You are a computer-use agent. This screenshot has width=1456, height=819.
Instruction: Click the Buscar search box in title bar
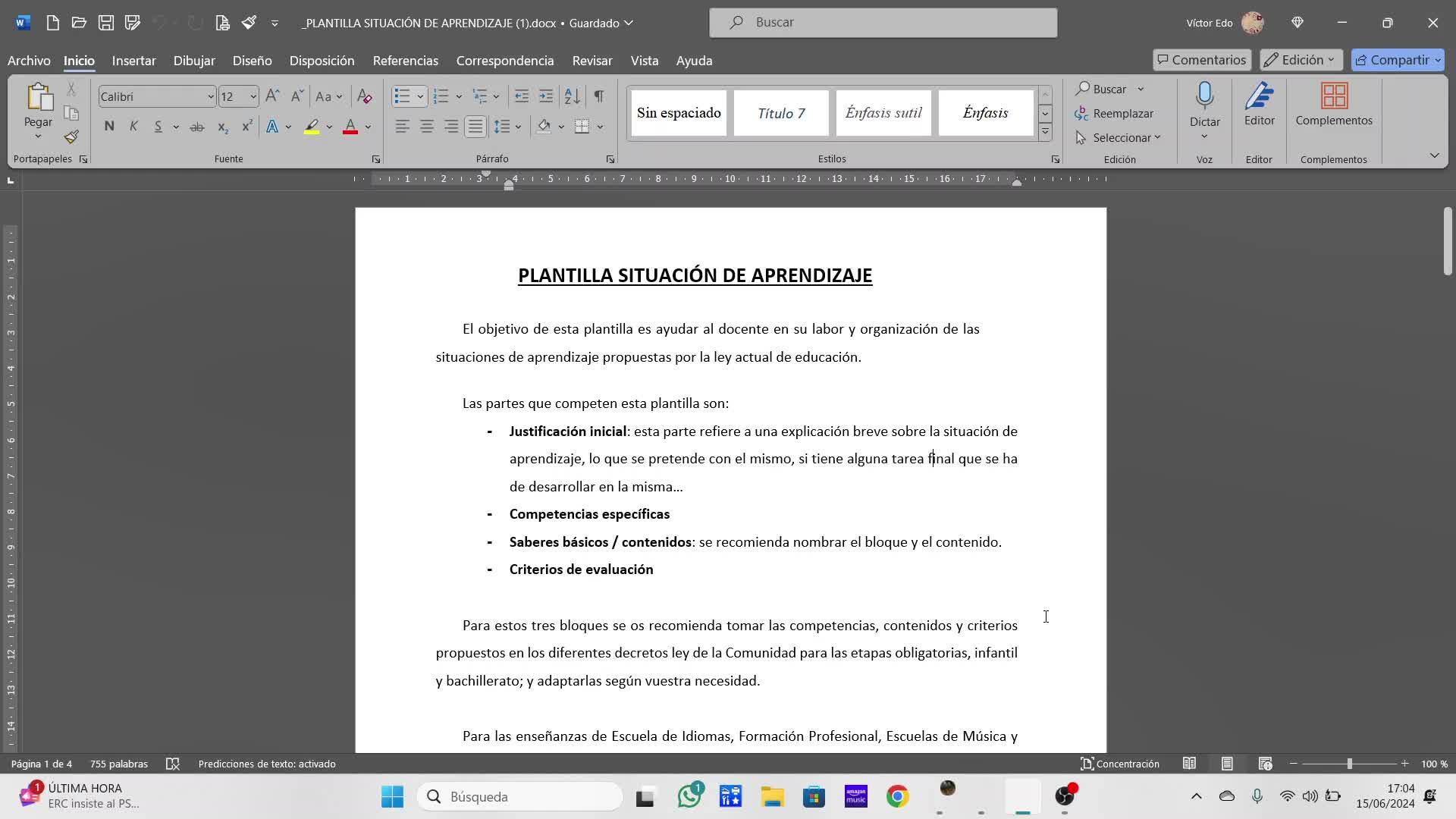pos(883,23)
